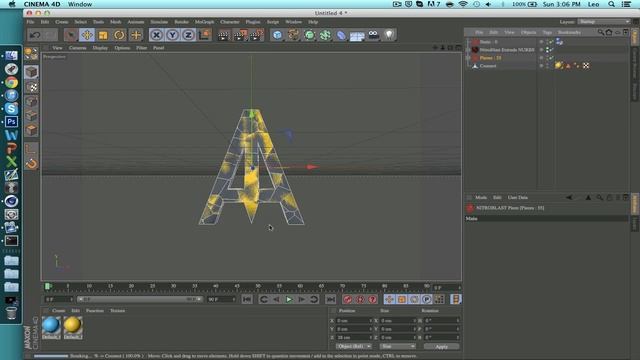Select yellow material thumbnail
The width and height of the screenshot is (640, 360).
pos(73,327)
